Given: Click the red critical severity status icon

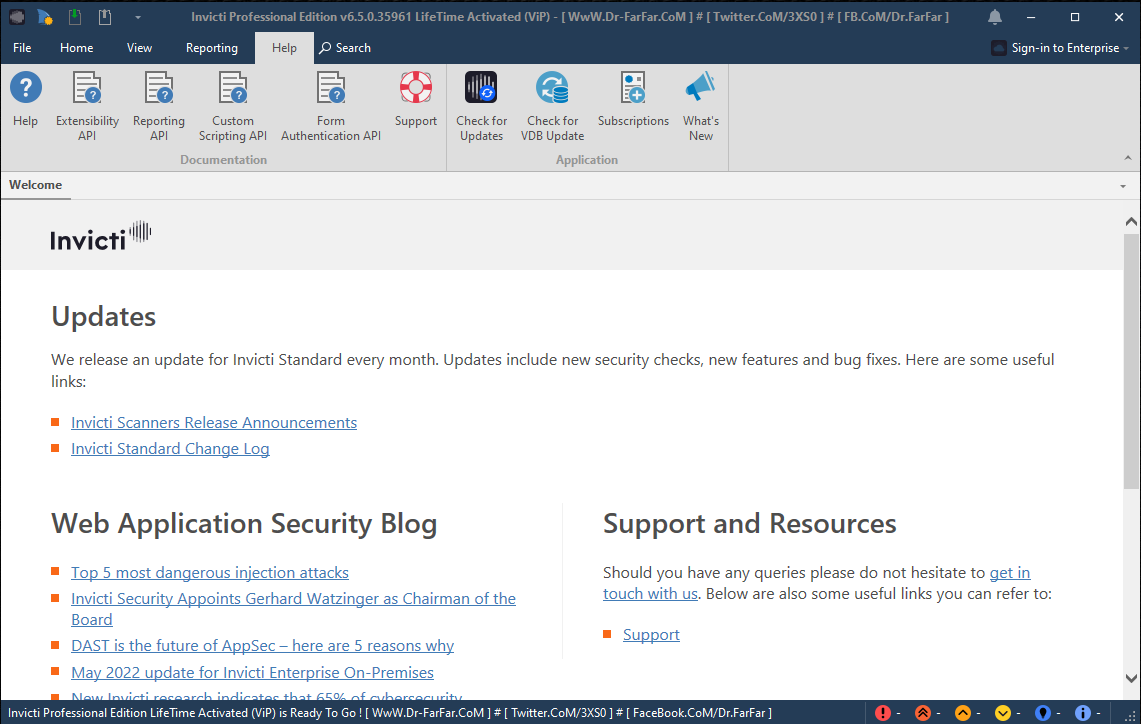Looking at the screenshot, I should (883, 713).
